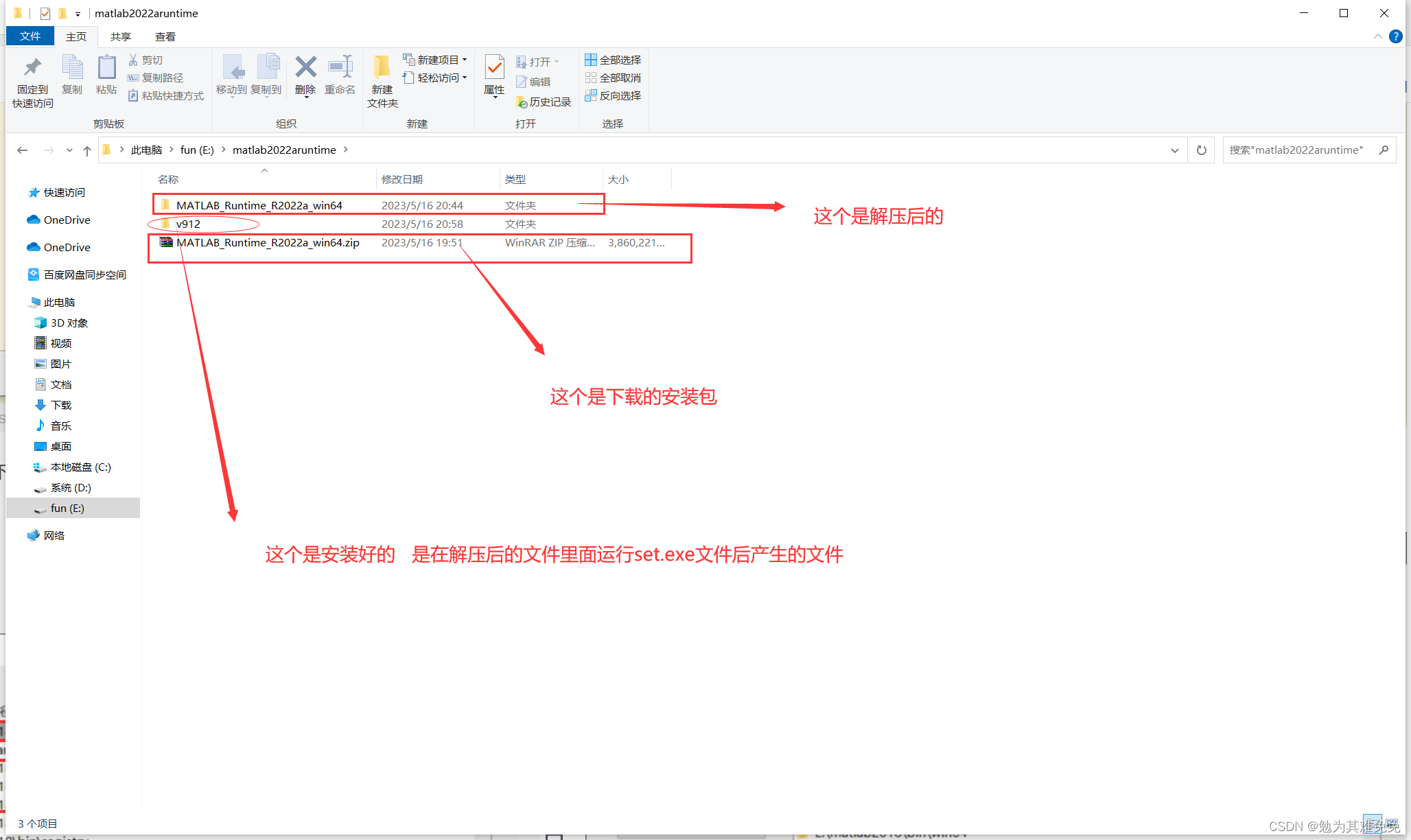Sort by 大小 column header
1411x840 pixels.
coord(618,180)
